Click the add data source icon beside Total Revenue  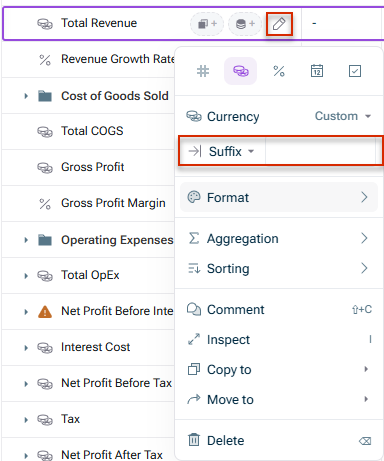coord(245,24)
